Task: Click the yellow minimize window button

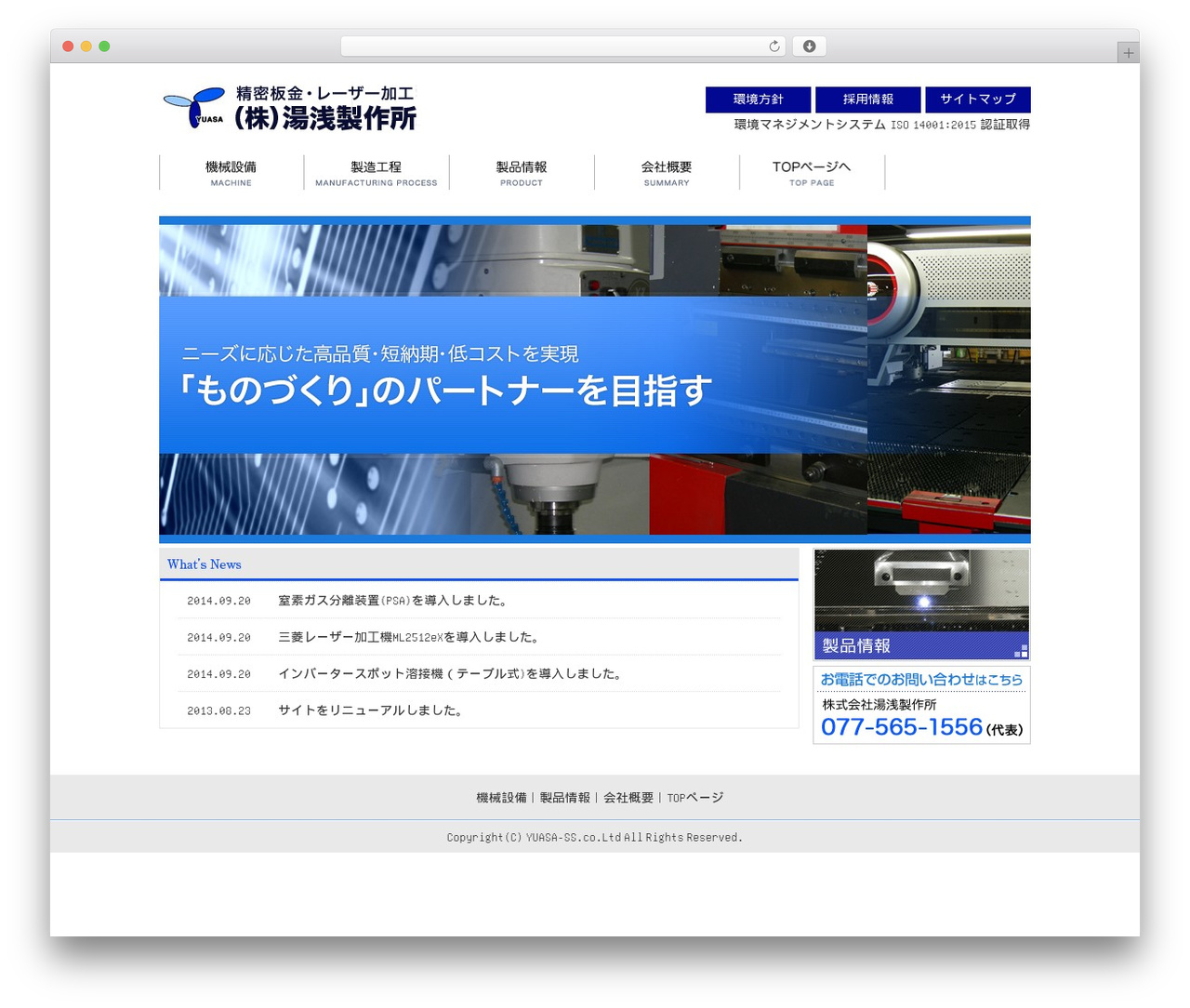Action: point(86,46)
